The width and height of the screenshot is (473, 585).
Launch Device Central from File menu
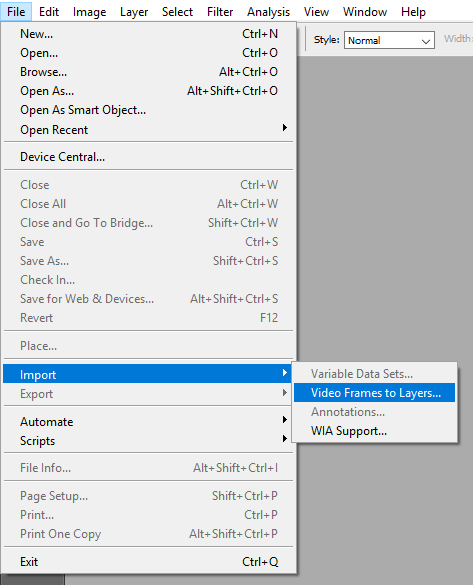tap(148, 157)
